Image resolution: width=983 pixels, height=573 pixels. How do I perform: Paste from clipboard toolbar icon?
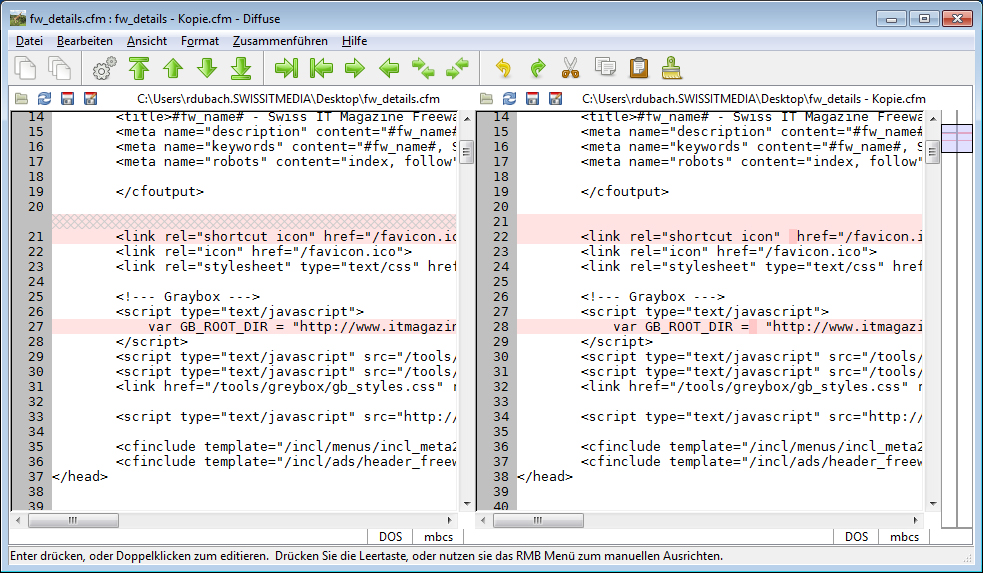[x=639, y=68]
